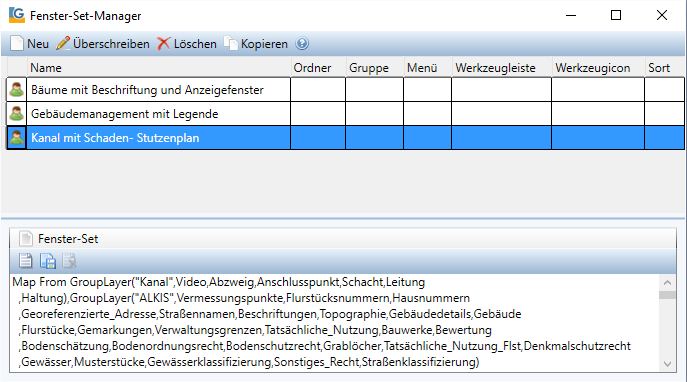Viewport: 687px width, 382px height.
Task: Click the Menü cell of Bäume row
Action: pyautogui.click(x=428, y=90)
